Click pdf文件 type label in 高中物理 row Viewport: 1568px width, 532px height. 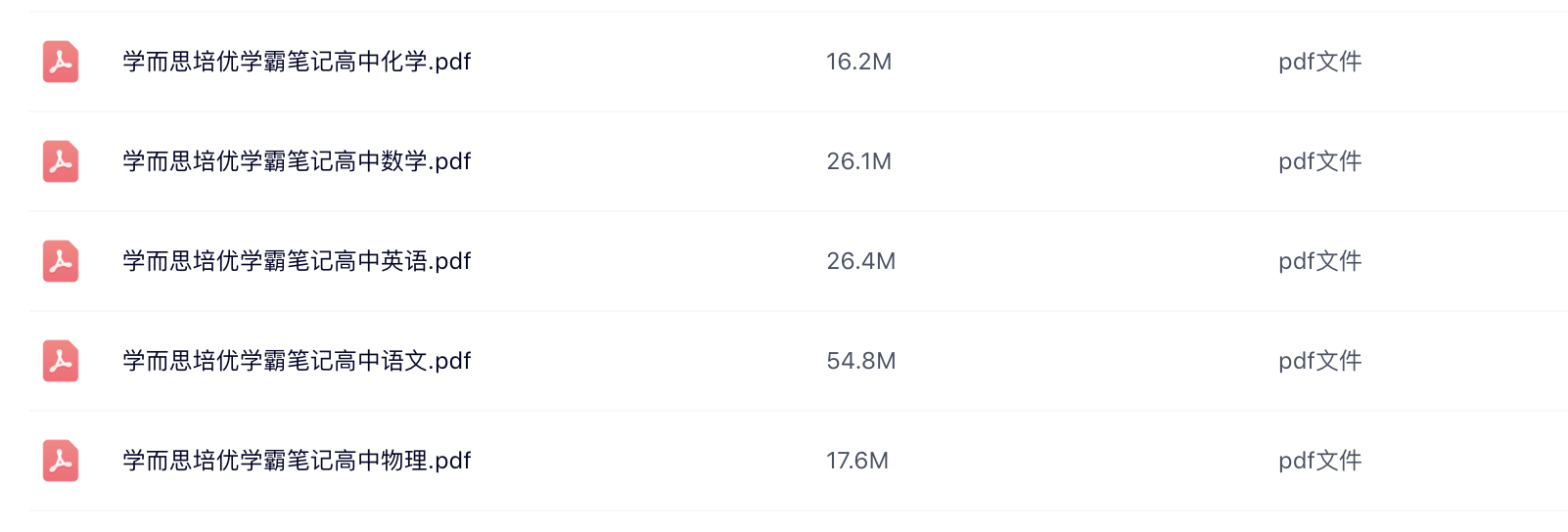1319,461
